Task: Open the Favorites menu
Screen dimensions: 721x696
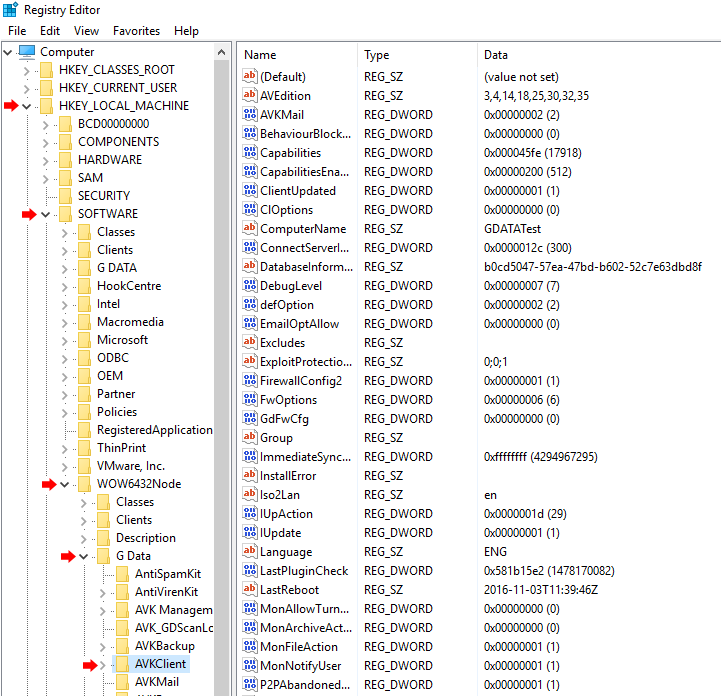Action: (137, 31)
